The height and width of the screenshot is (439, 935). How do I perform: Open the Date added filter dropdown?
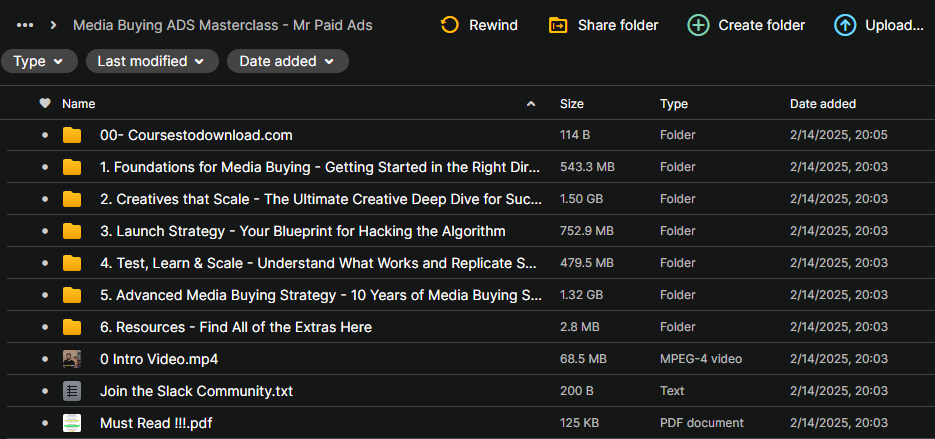pyautogui.click(x=287, y=61)
